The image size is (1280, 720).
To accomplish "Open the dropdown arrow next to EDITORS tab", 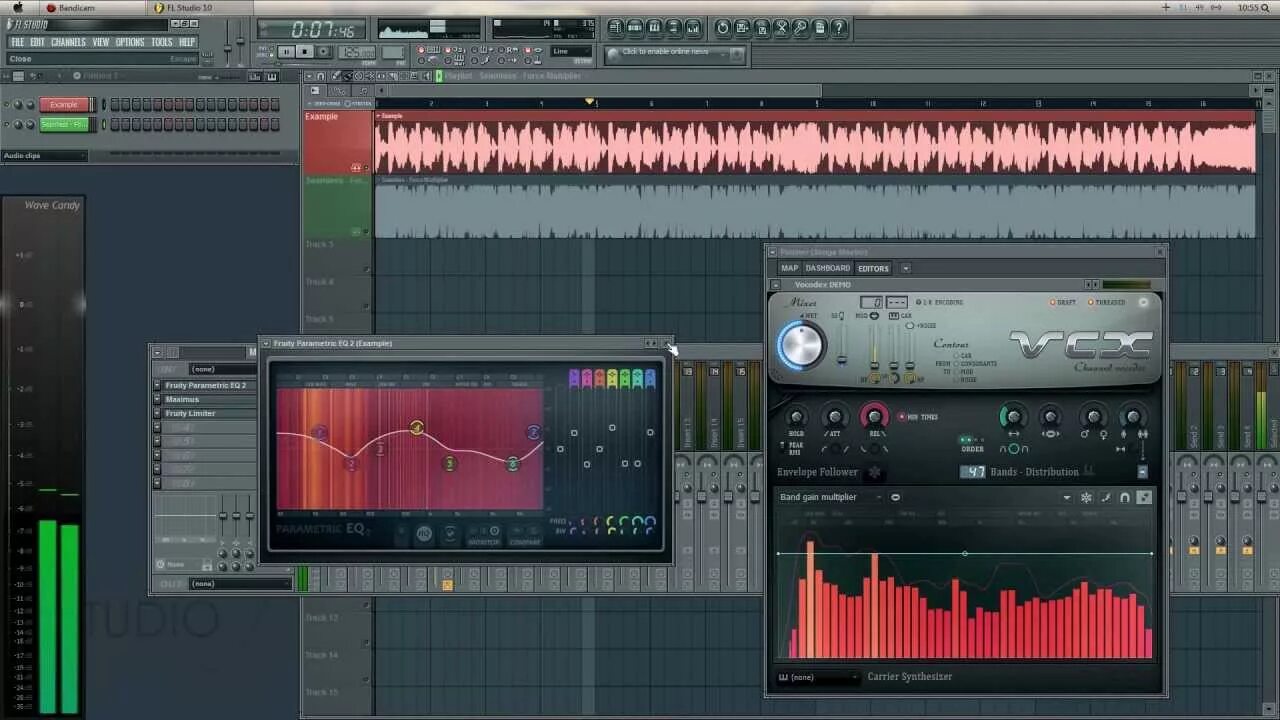I will click(906, 268).
